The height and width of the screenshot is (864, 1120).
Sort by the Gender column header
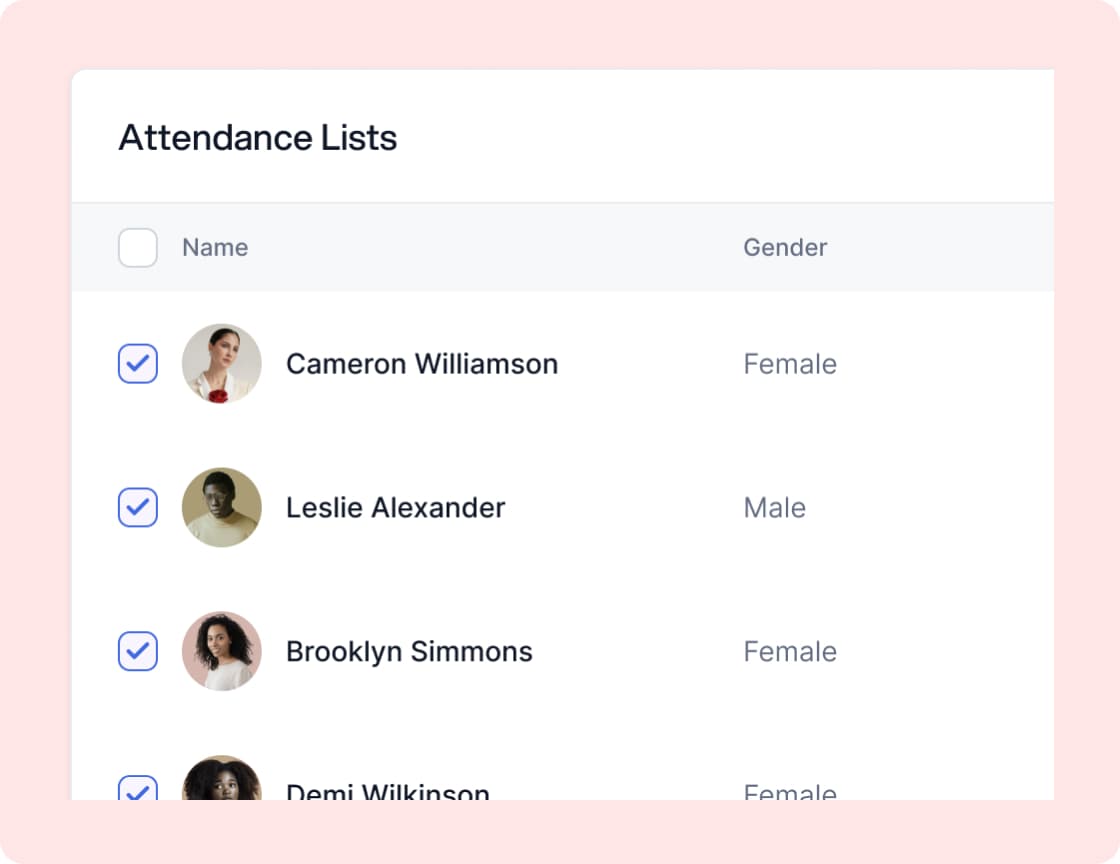pos(785,247)
